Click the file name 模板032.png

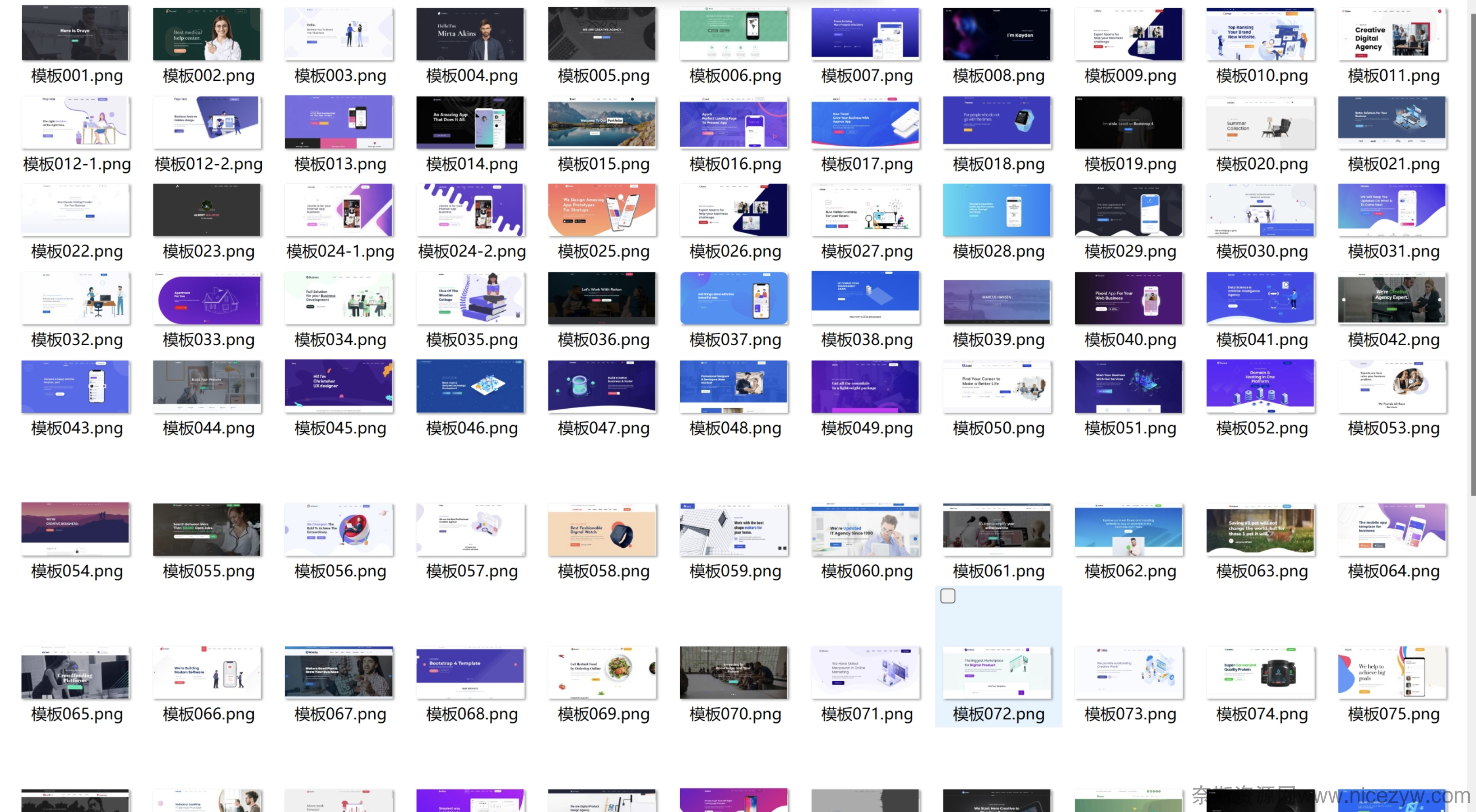[77, 340]
